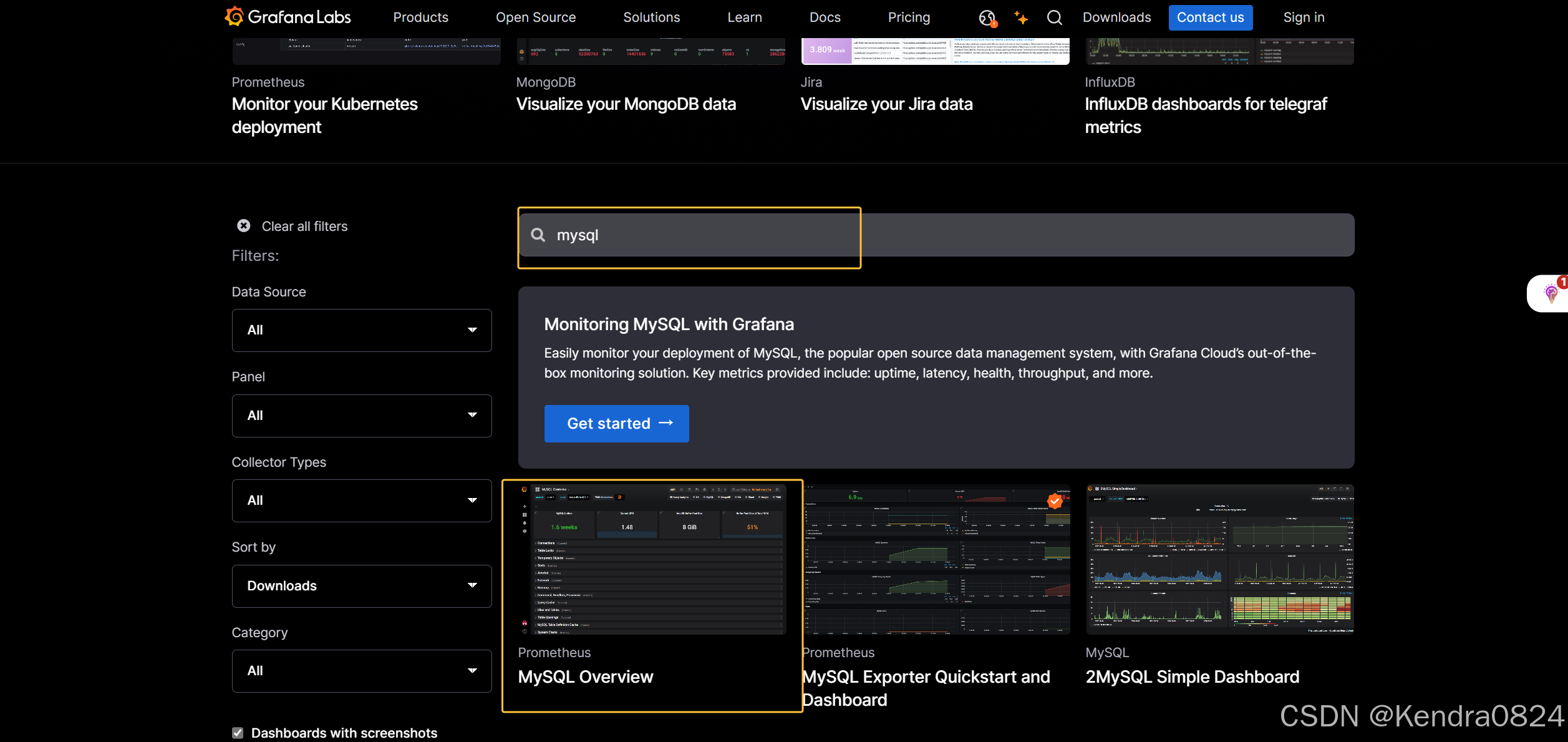The width and height of the screenshot is (1568, 742).
Task: Open Sort by Downloads dropdown
Action: (x=362, y=586)
